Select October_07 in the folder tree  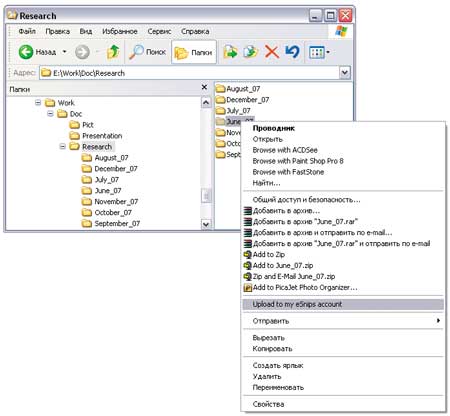click(x=107, y=213)
